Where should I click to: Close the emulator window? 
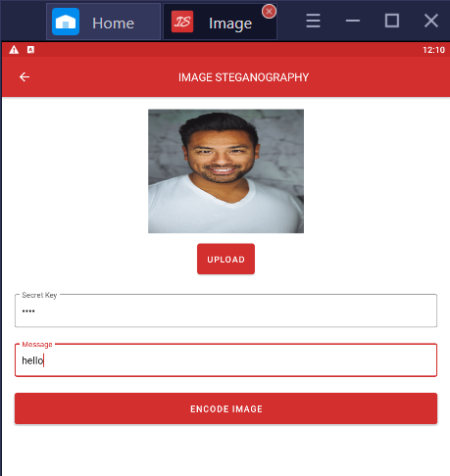point(431,21)
